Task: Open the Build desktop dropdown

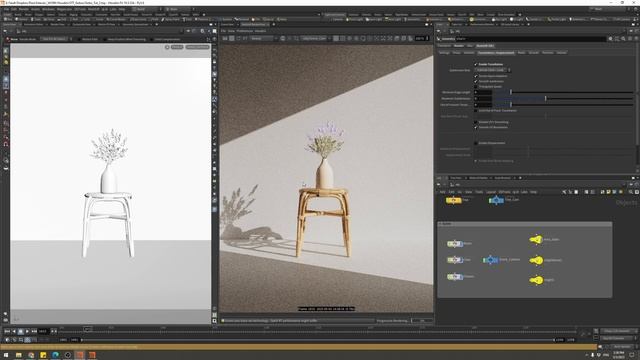Action: pos(146,9)
